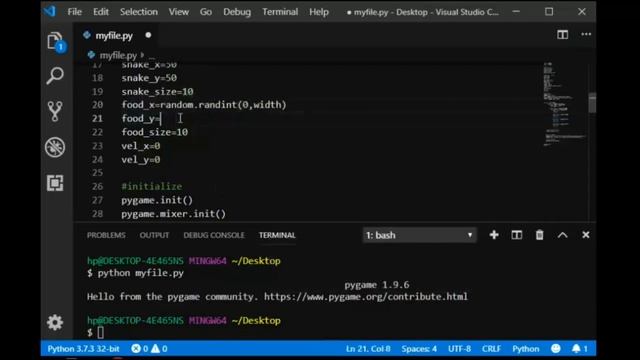Select Python 3.7.3 32-bit interpreter in status bar
640x360 pixels.
tap(83, 349)
